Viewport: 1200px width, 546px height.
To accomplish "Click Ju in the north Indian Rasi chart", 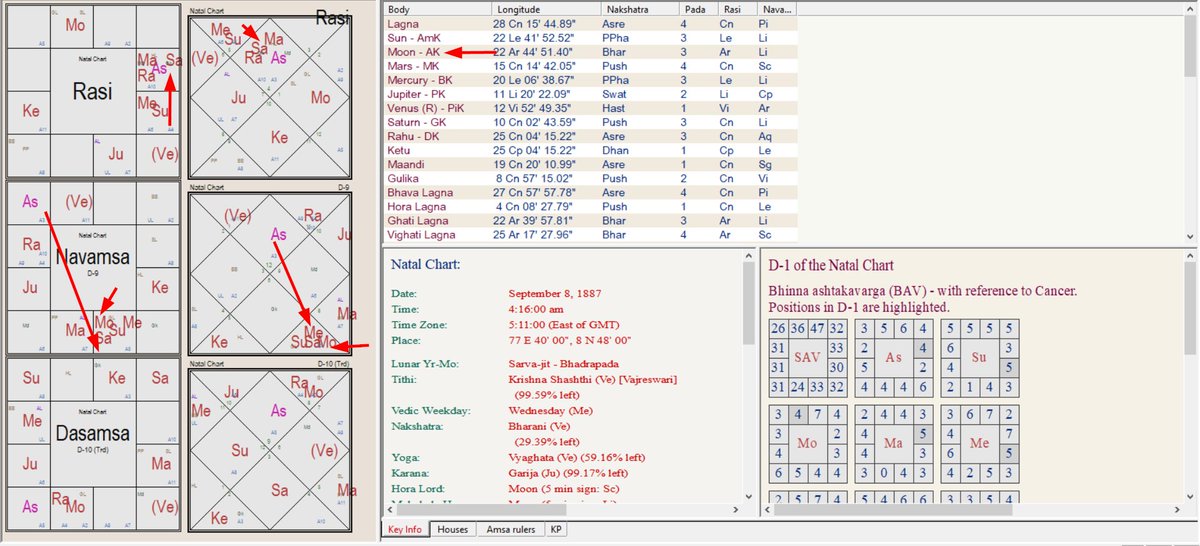I will [238, 98].
